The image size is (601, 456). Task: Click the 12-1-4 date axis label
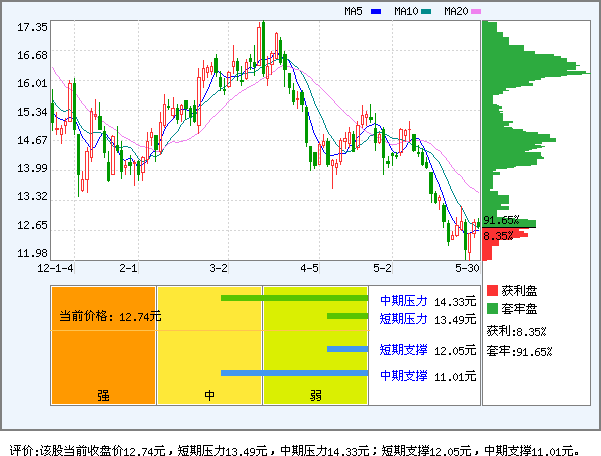point(55,268)
